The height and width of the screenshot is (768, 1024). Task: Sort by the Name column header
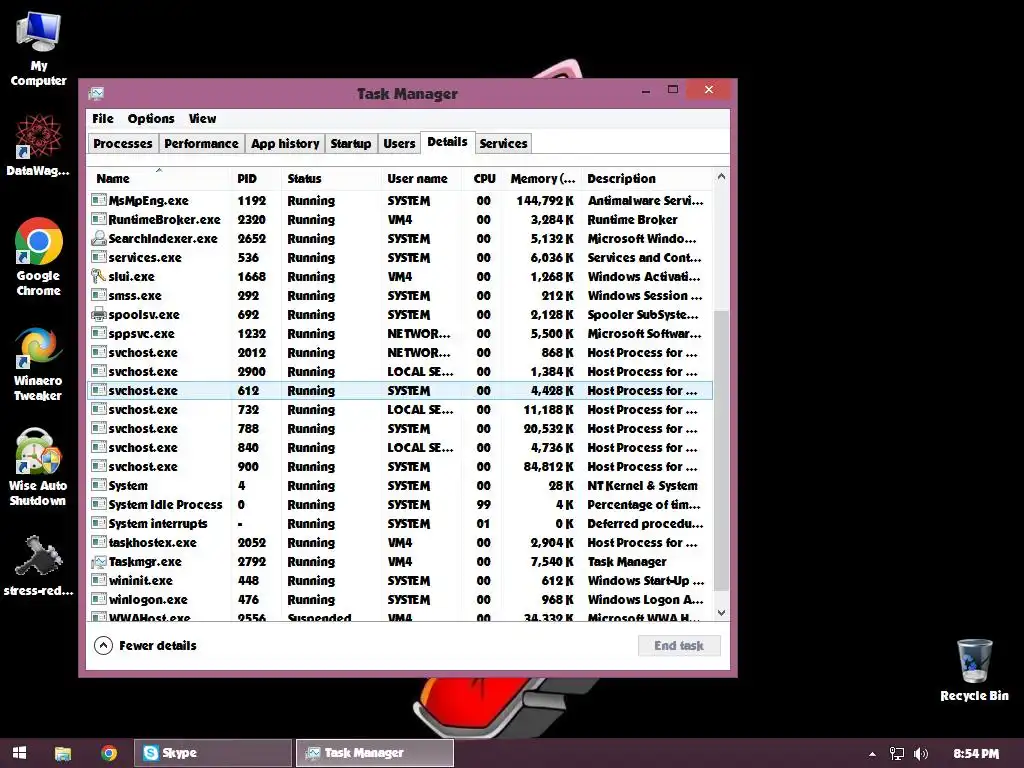point(159,178)
